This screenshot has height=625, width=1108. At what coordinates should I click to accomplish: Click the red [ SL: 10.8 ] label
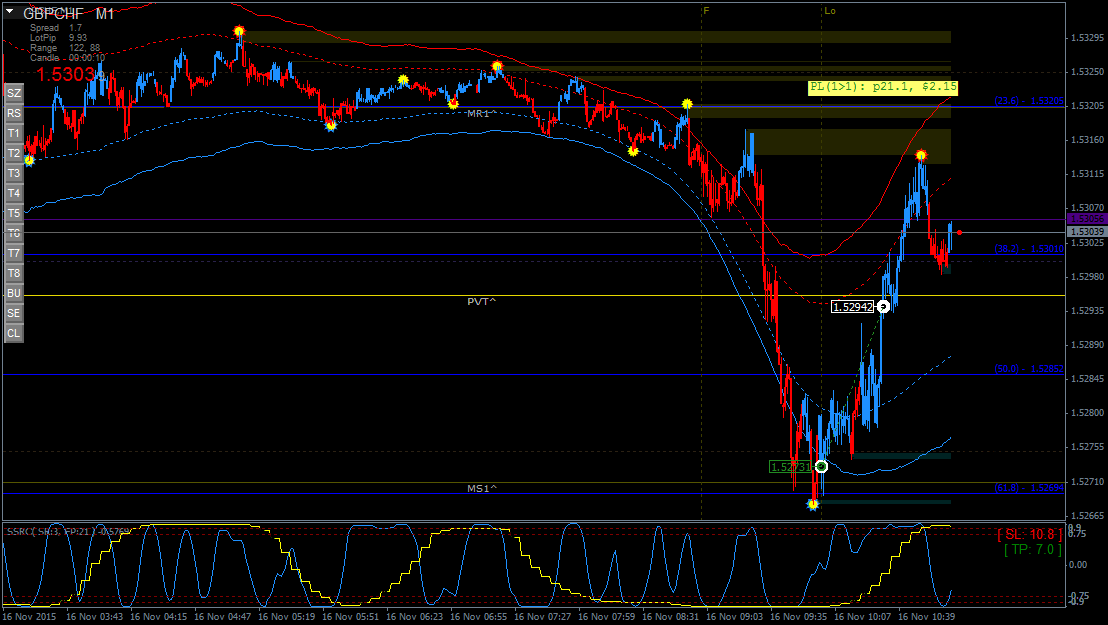pos(1029,535)
